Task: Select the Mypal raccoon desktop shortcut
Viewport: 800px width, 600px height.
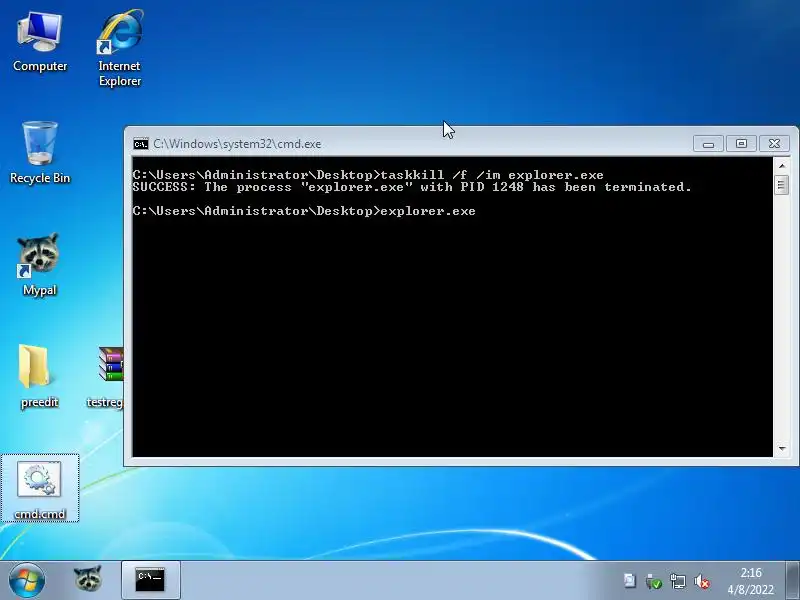Action: pos(39,264)
